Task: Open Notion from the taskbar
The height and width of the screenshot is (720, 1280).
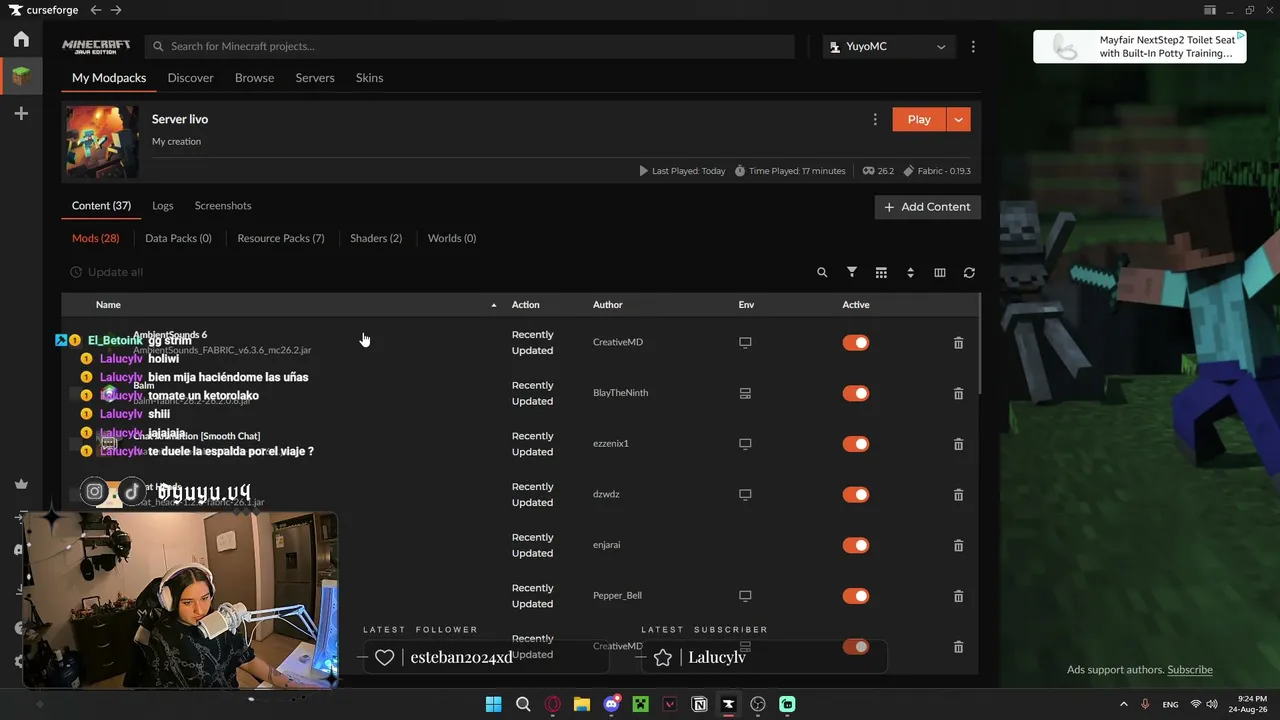Action: [x=699, y=704]
